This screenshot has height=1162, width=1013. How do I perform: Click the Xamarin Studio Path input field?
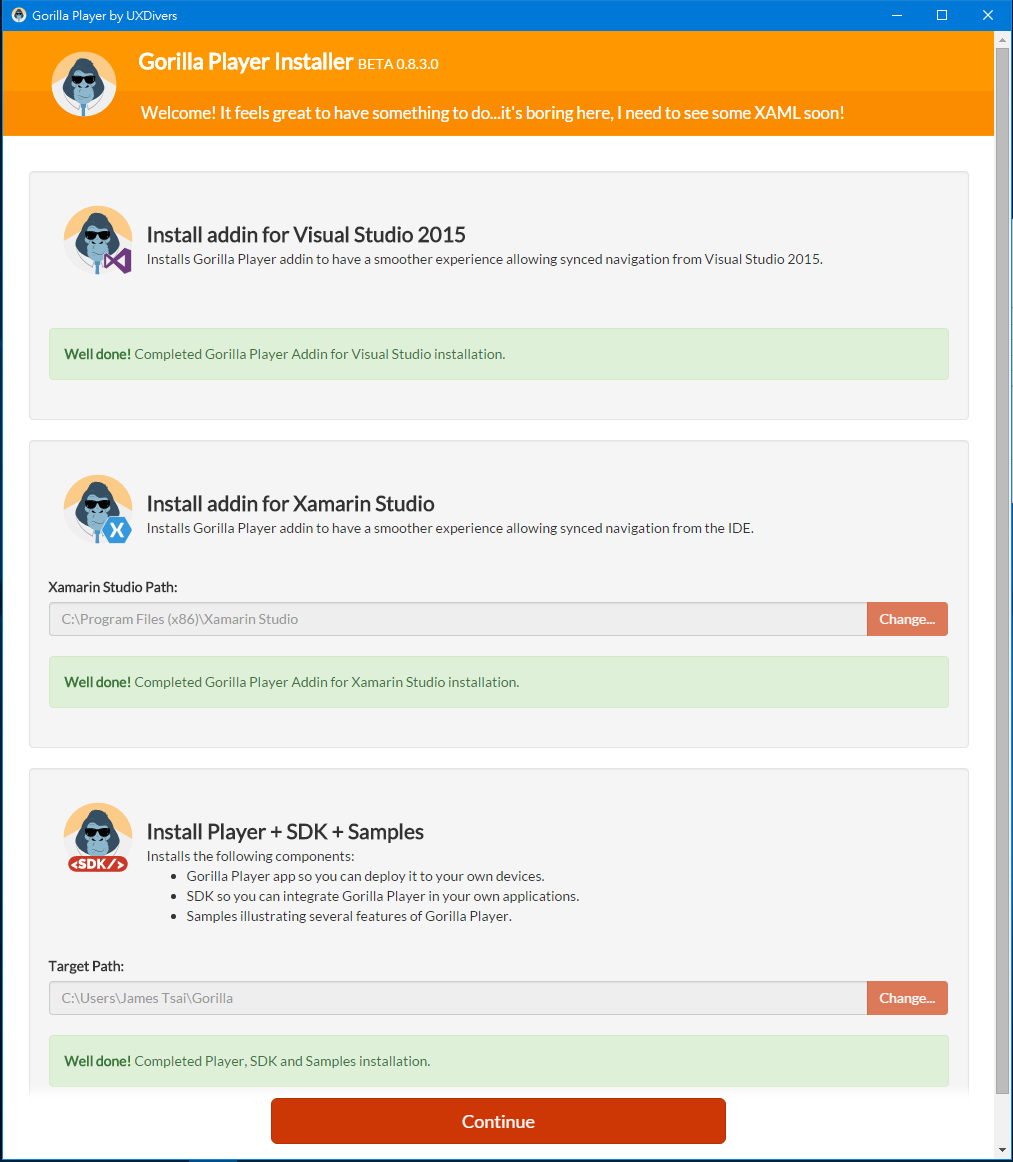click(x=458, y=619)
